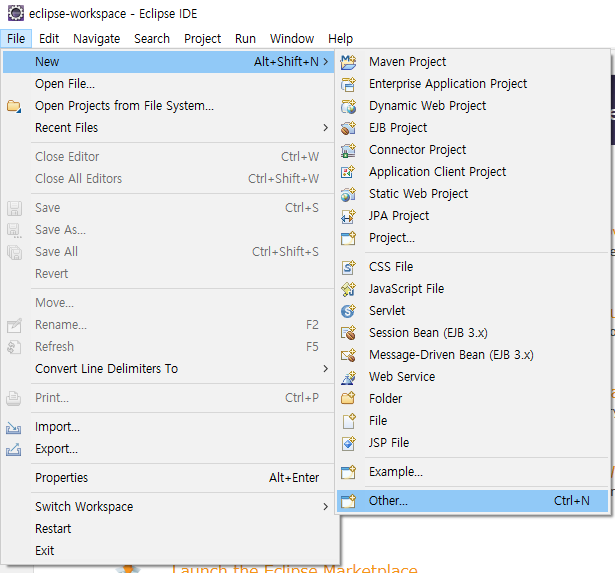The height and width of the screenshot is (573, 615).
Task: Select Open Projects from File System...
Action: click(x=169, y=106)
